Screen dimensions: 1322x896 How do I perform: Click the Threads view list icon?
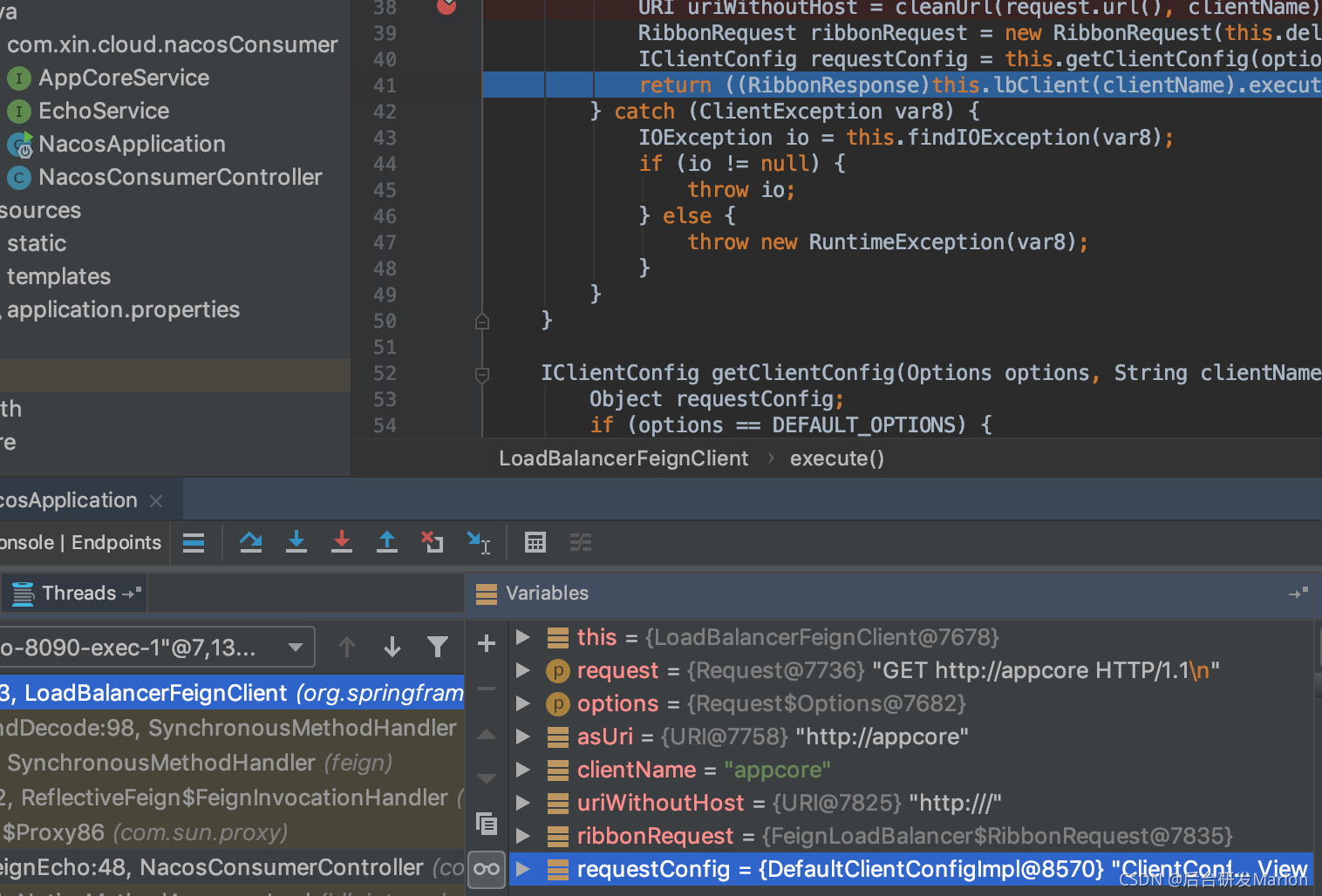tap(24, 594)
